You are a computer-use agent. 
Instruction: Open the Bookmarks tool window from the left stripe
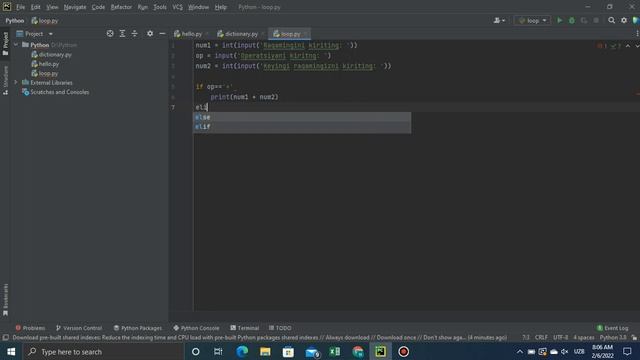point(5,300)
